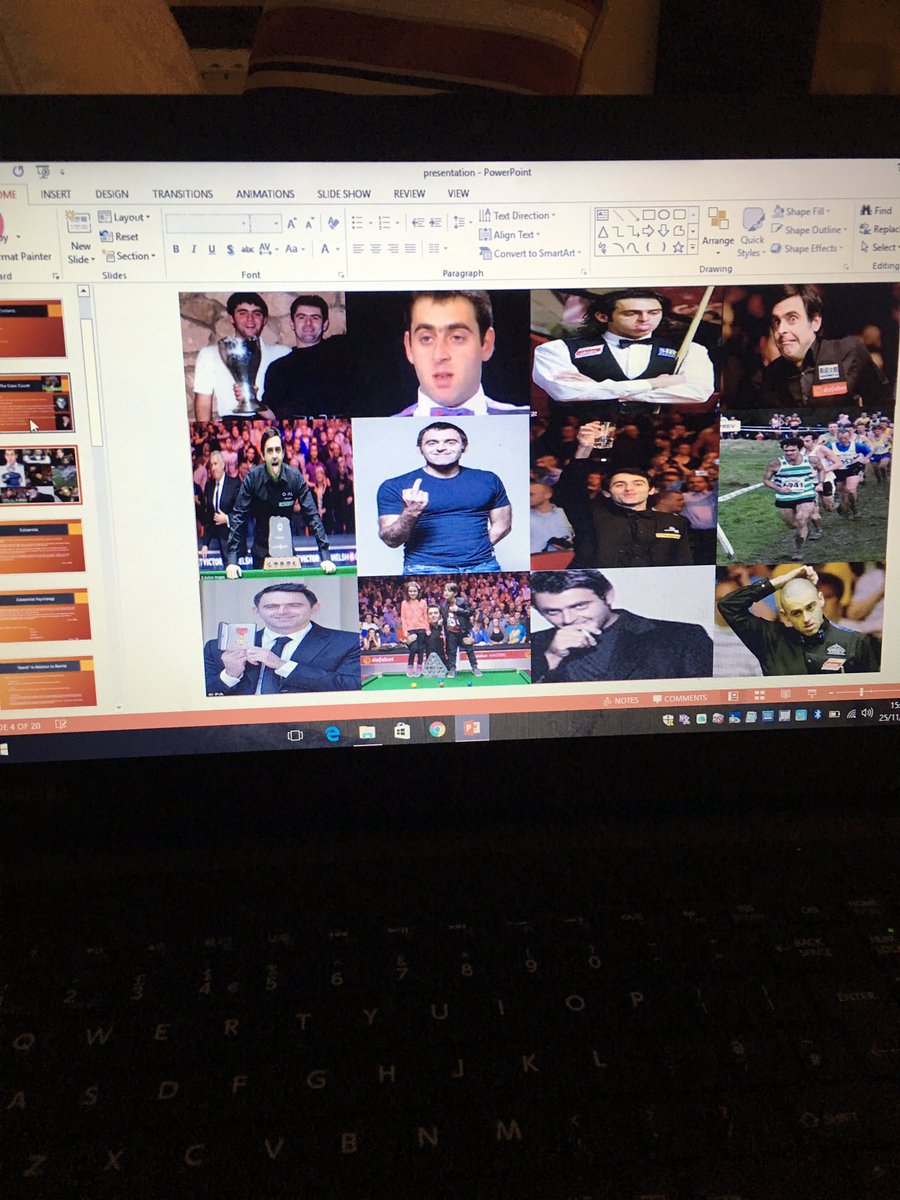The width and height of the screenshot is (900, 1200).
Task: Open the font size combo box
Action: tap(266, 223)
